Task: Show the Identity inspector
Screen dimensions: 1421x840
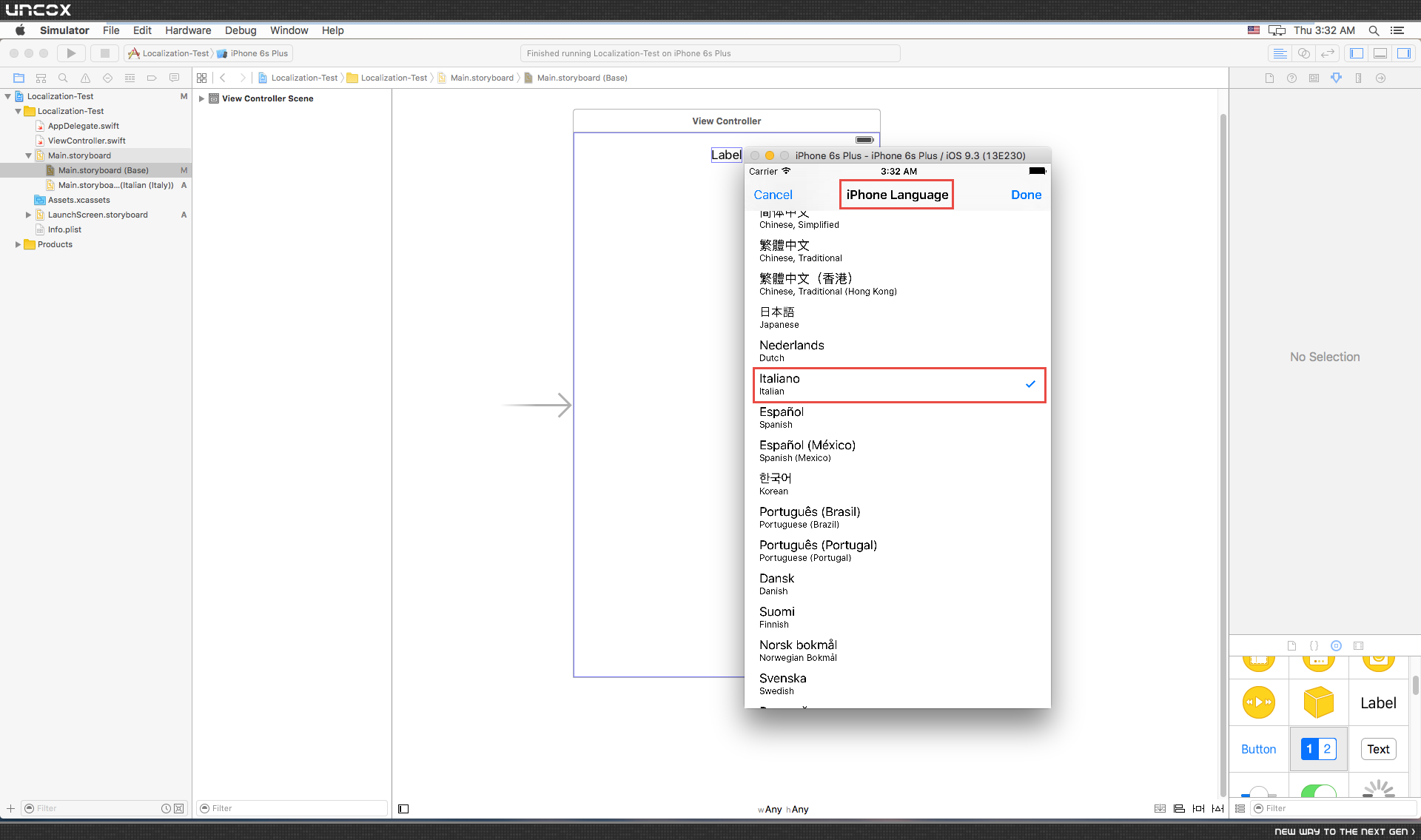Action: pos(1314,78)
